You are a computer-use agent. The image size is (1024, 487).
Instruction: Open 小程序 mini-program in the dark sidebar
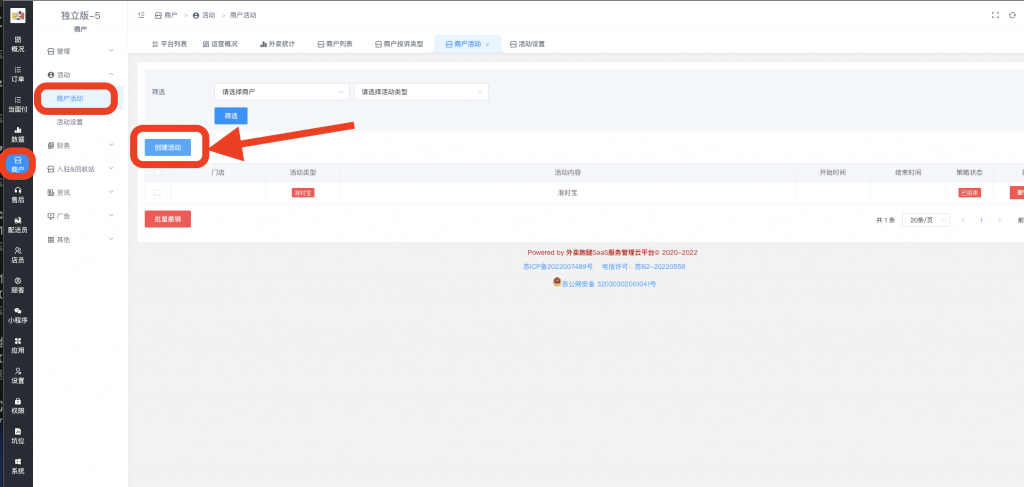pos(18,315)
